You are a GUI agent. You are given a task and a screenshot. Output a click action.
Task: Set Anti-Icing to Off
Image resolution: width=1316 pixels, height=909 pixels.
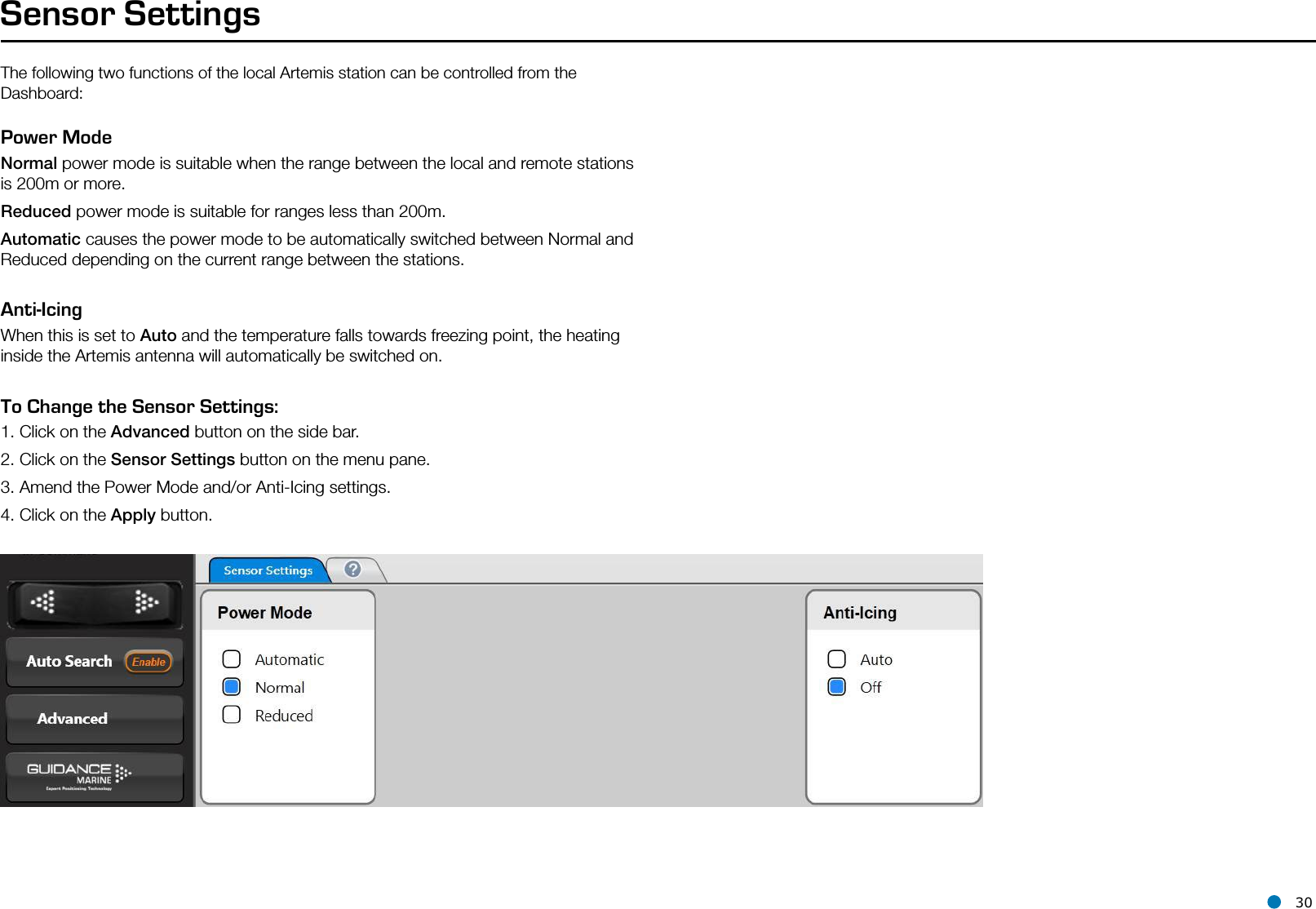tap(836, 686)
